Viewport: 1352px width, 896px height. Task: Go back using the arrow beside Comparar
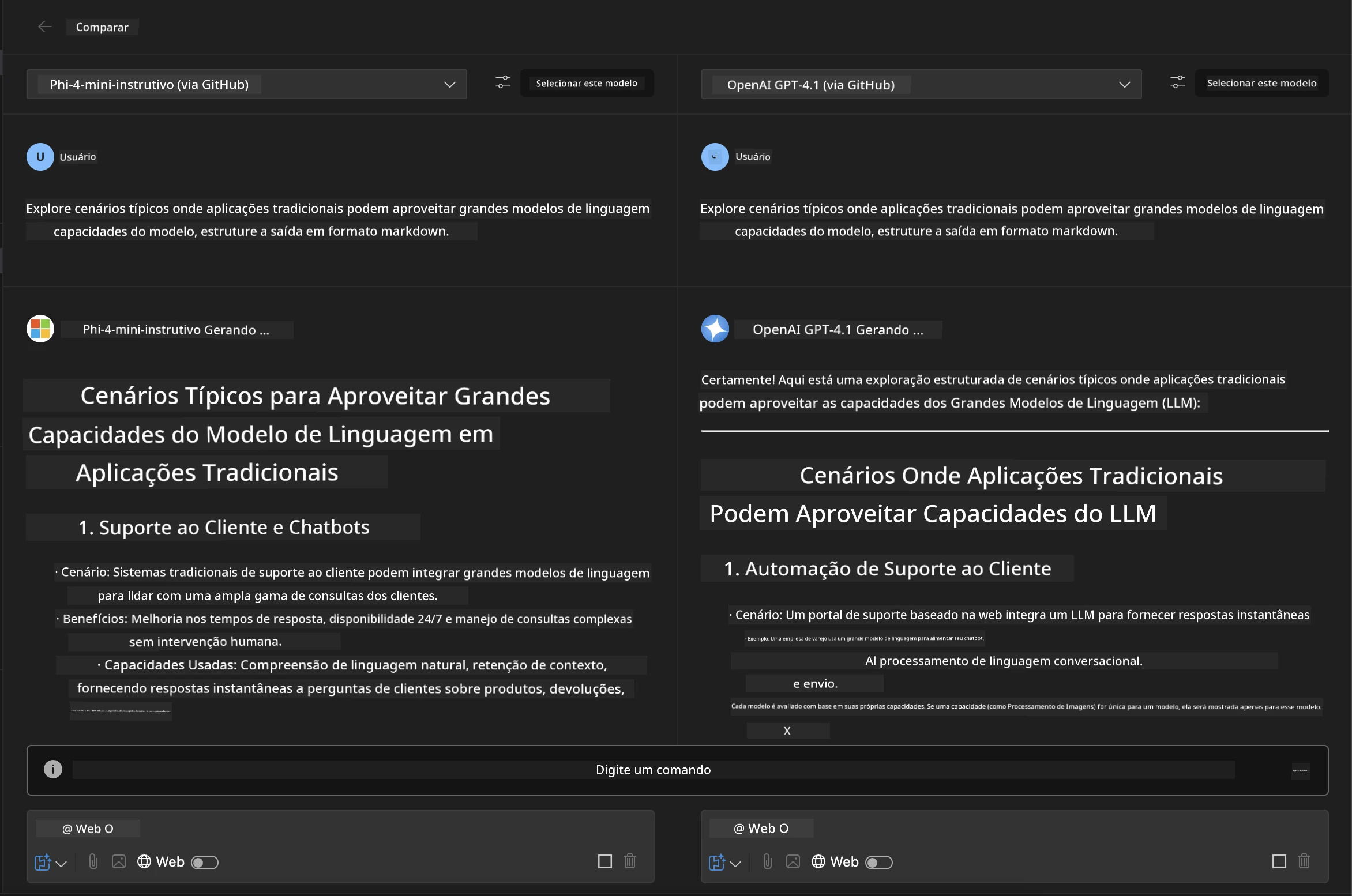pyautogui.click(x=44, y=27)
